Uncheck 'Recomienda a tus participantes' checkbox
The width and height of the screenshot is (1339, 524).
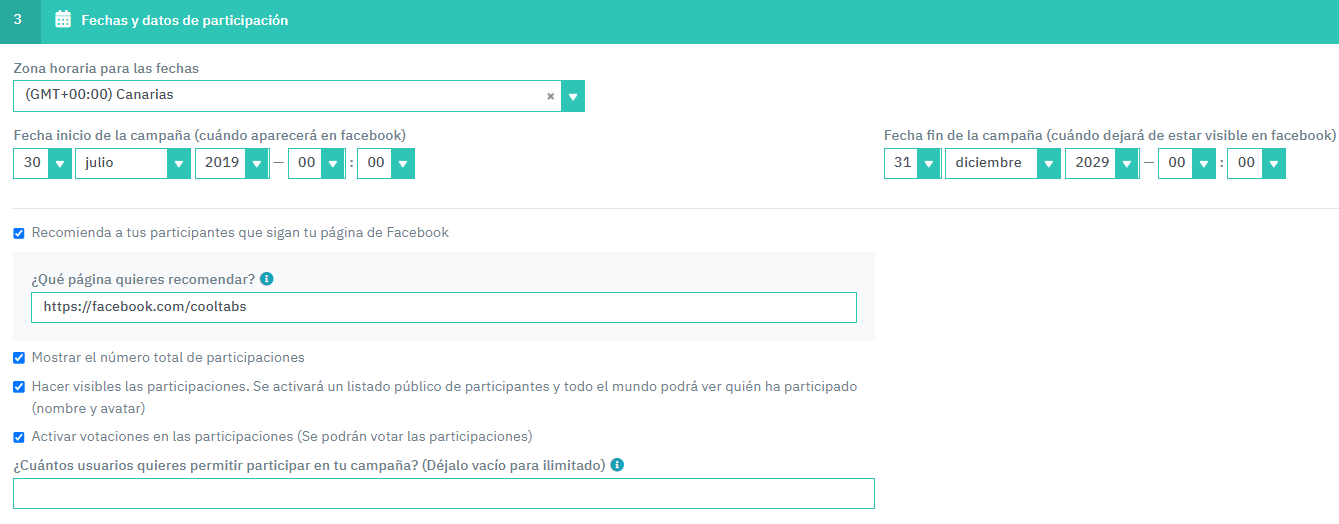(19, 233)
